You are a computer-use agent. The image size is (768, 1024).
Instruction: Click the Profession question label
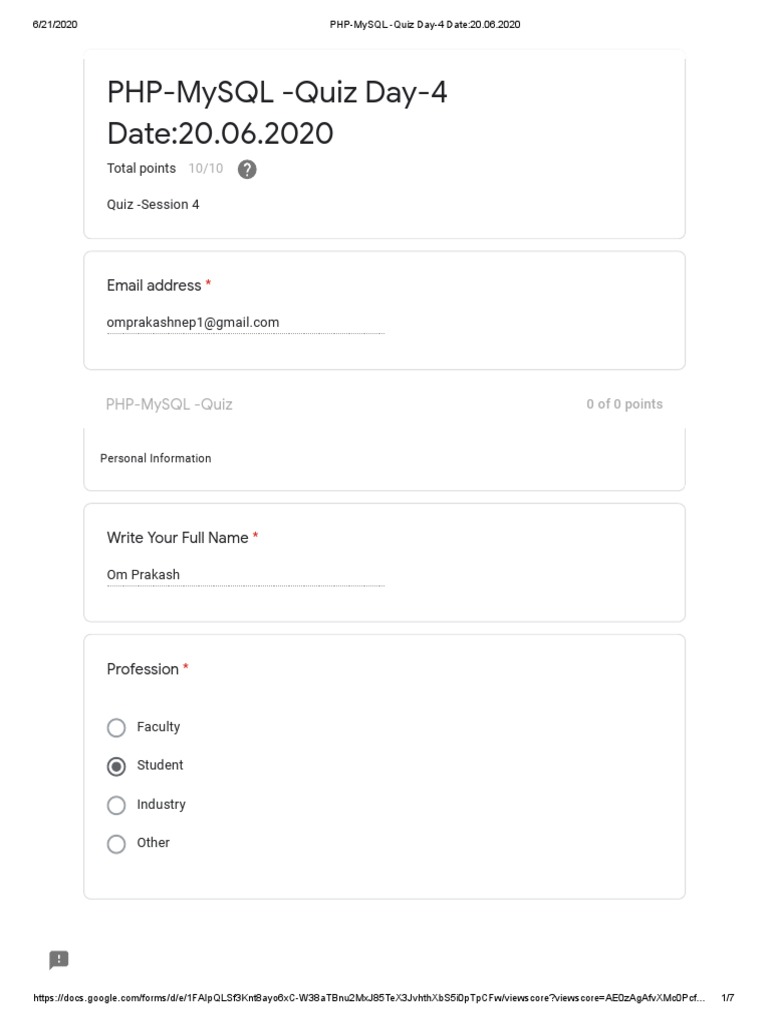pos(142,669)
